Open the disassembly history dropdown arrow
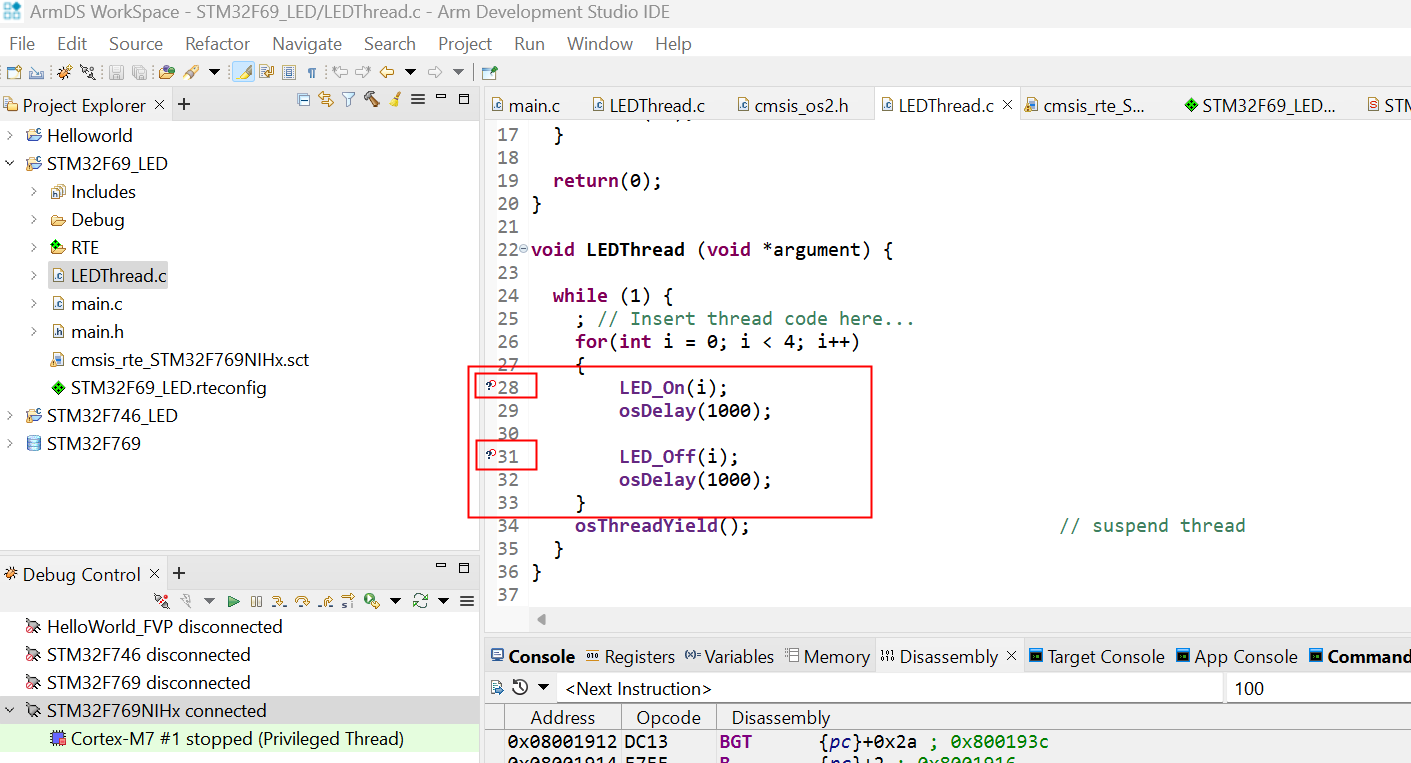Image resolution: width=1411 pixels, height=763 pixels. [543, 688]
